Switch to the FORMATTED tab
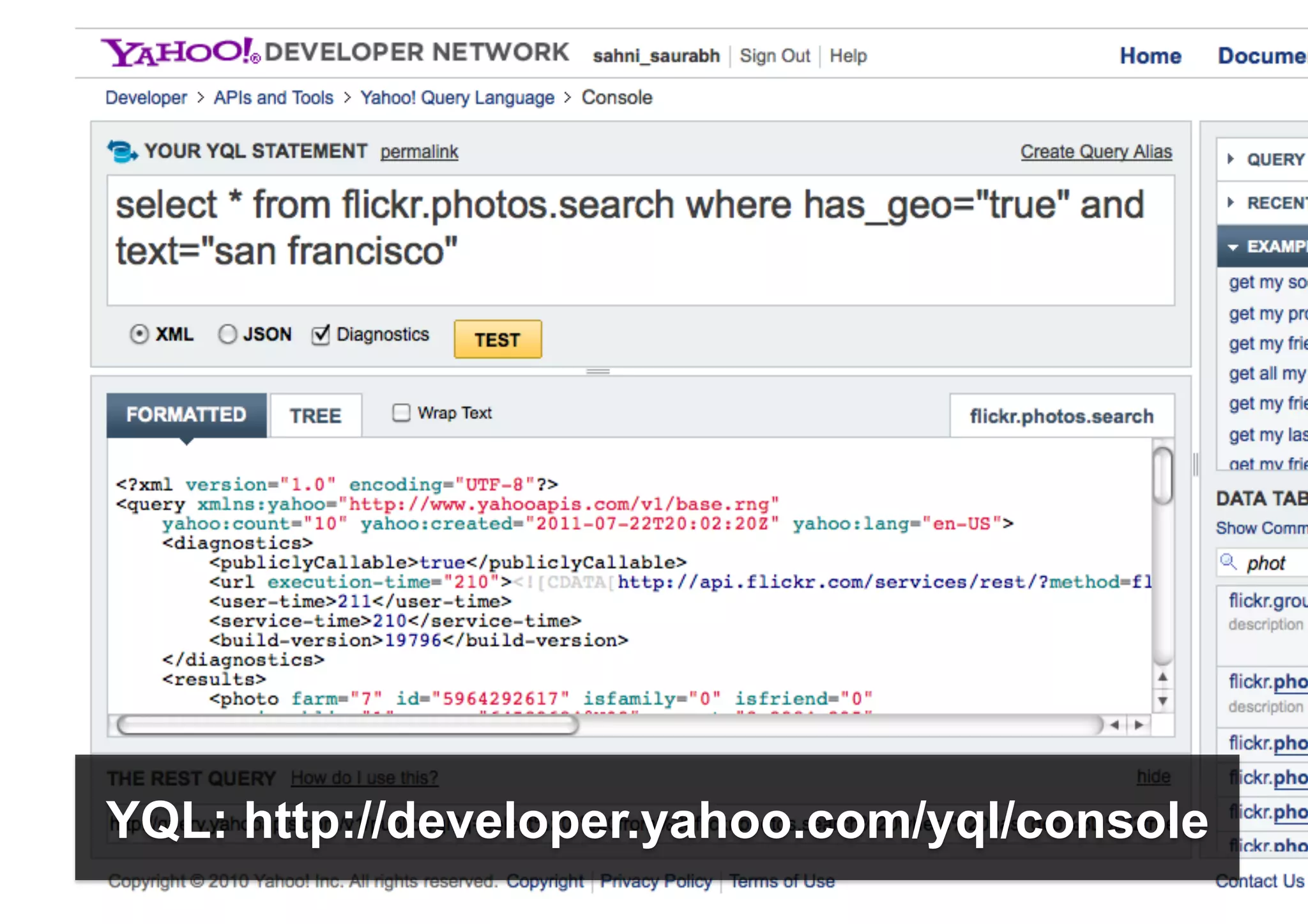 (x=186, y=415)
